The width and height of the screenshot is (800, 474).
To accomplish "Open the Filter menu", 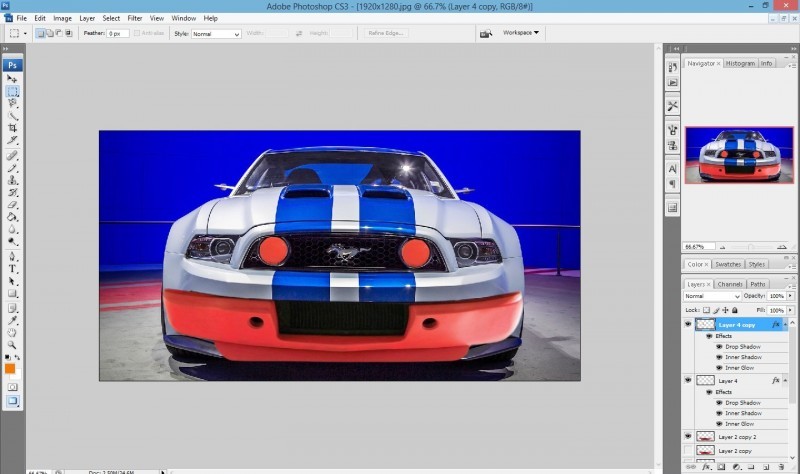I will click(135, 18).
